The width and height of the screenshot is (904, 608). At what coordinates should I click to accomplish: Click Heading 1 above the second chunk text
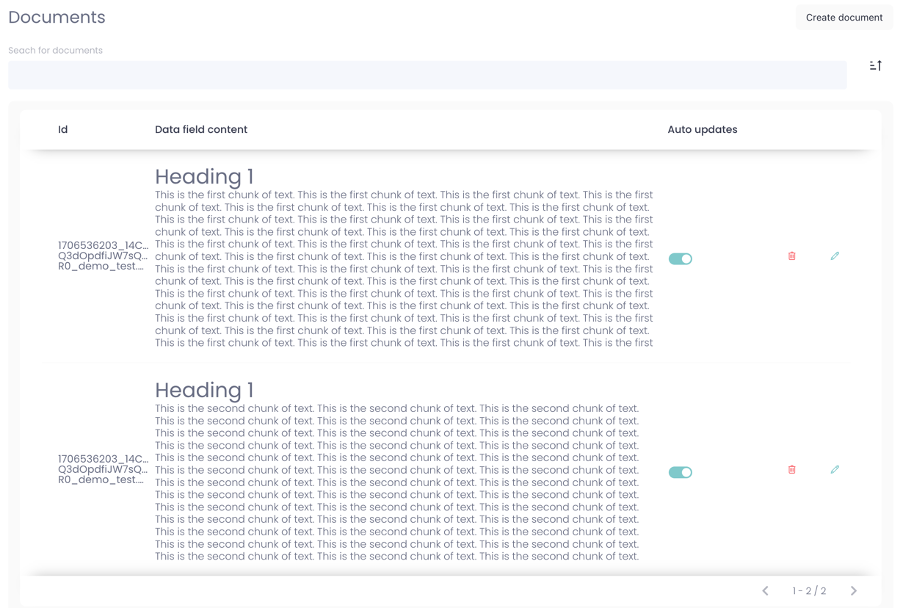point(204,390)
